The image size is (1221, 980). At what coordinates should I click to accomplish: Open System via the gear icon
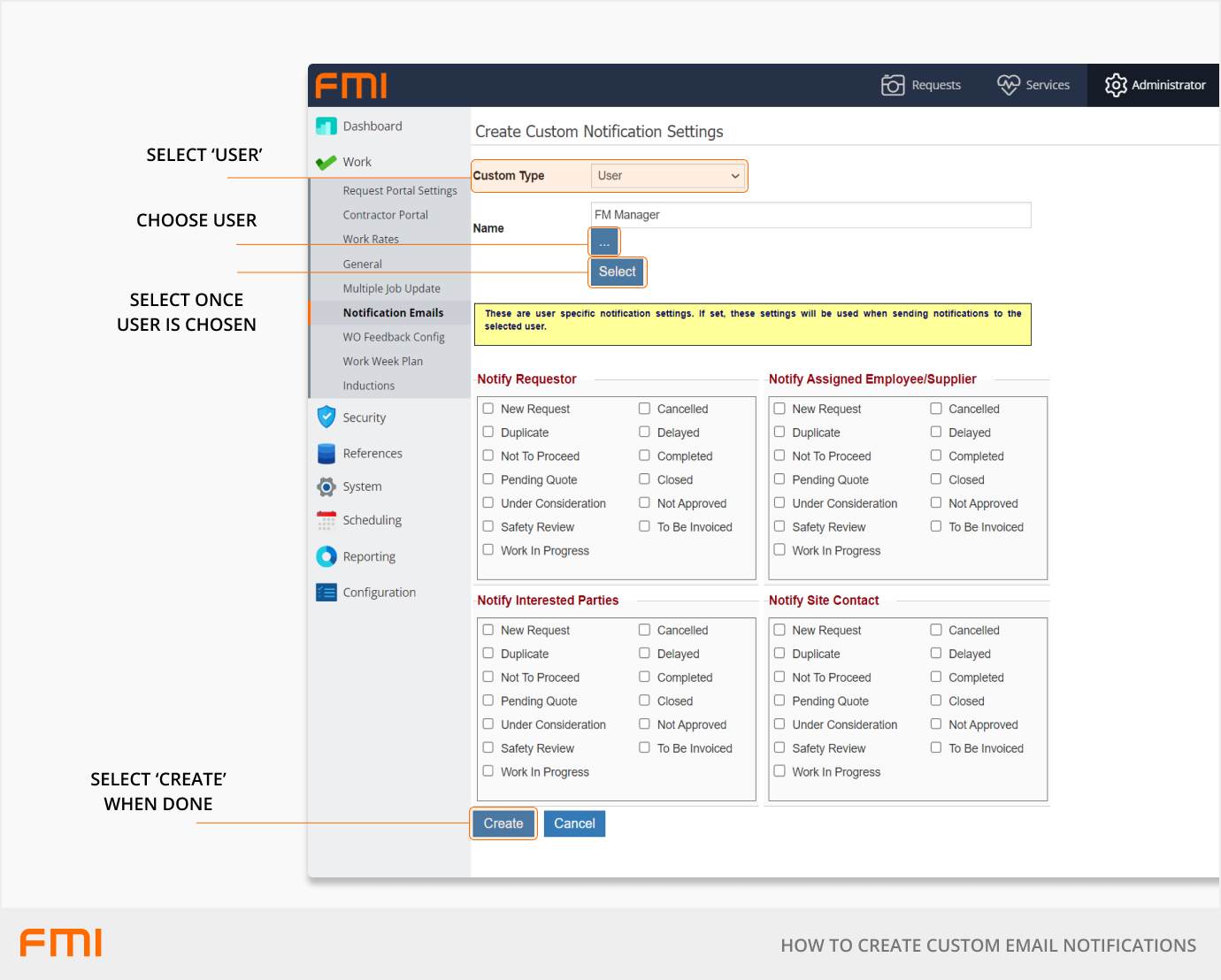pyautogui.click(x=326, y=486)
